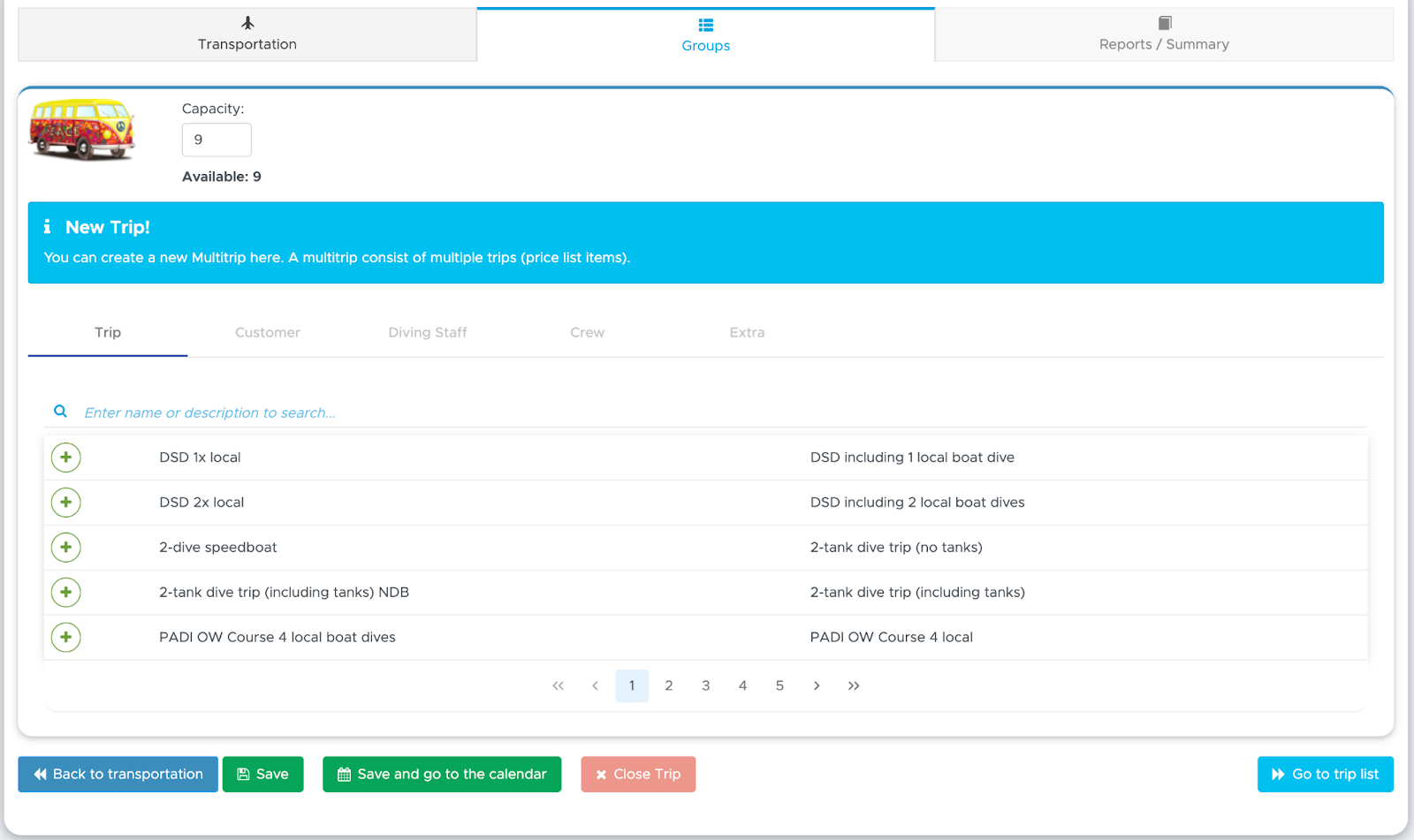Select the 'PADI OW Course 4 local' description
This screenshot has width=1414, height=840.
coord(892,638)
